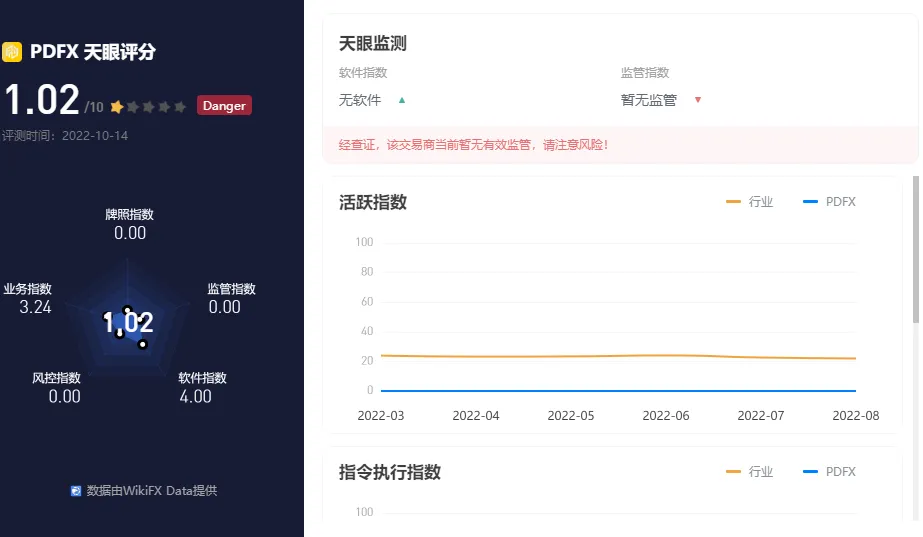Click the page scrollbar thumb

click(x=915, y=249)
